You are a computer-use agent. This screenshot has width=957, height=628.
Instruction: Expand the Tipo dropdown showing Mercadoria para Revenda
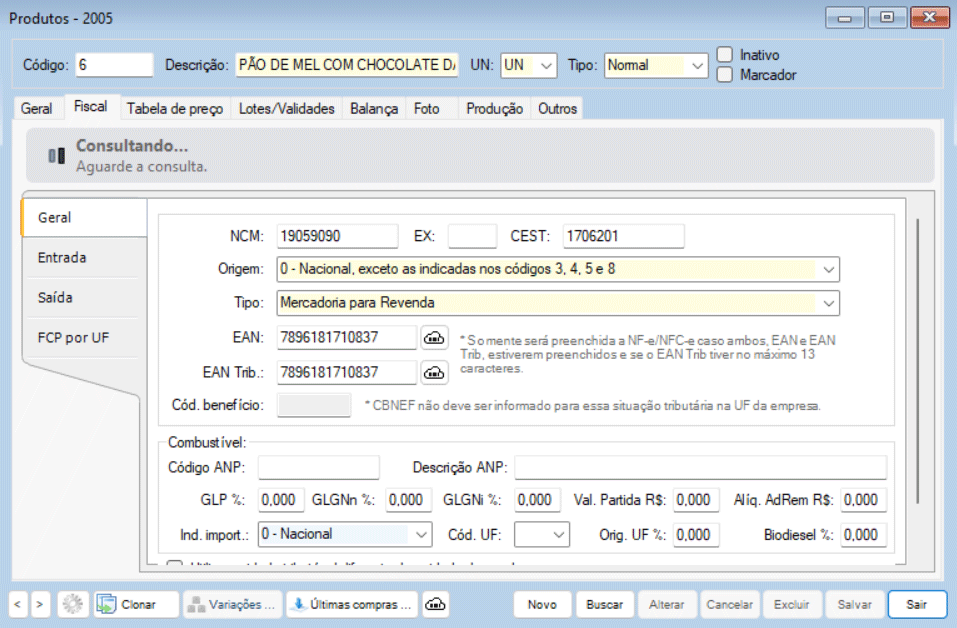tap(828, 303)
